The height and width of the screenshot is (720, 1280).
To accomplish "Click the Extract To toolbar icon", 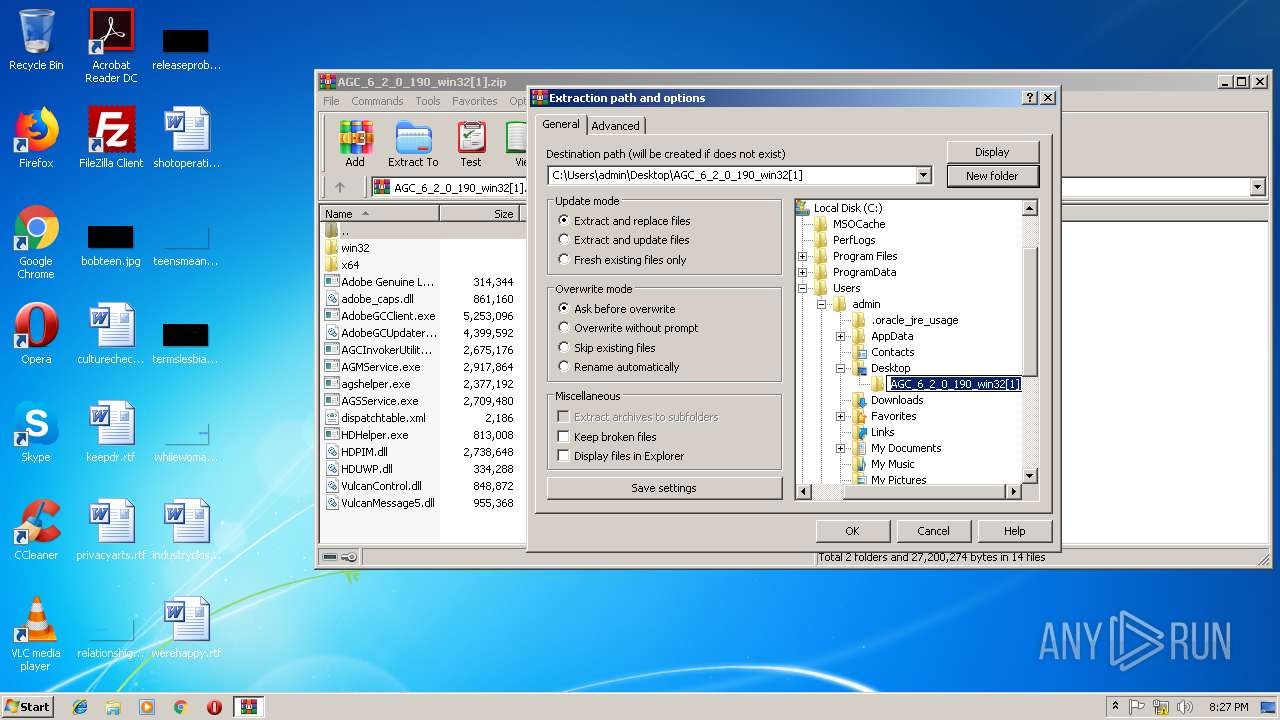I will [x=413, y=143].
